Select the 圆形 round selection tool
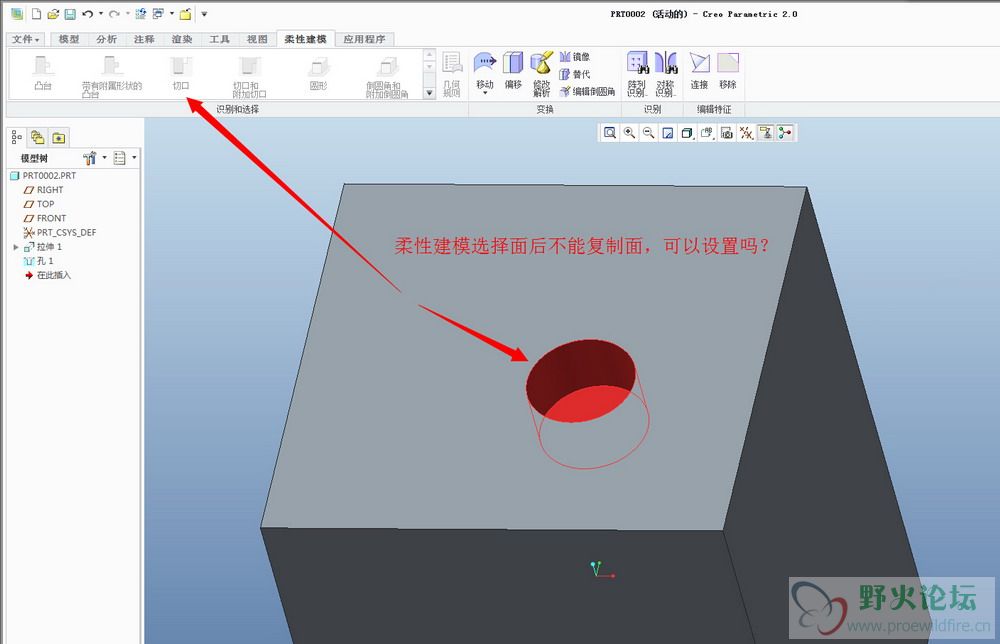1000x644 pixels. click(318, 73)
